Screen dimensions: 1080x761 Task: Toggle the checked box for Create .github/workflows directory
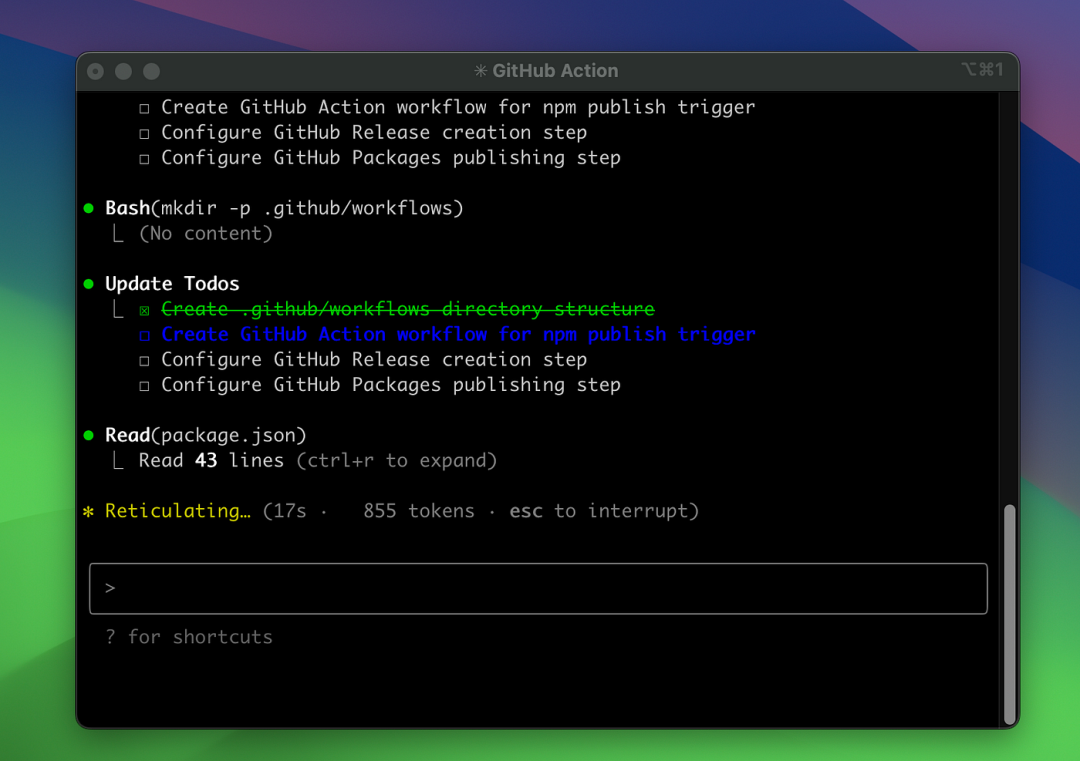point(145,310)
